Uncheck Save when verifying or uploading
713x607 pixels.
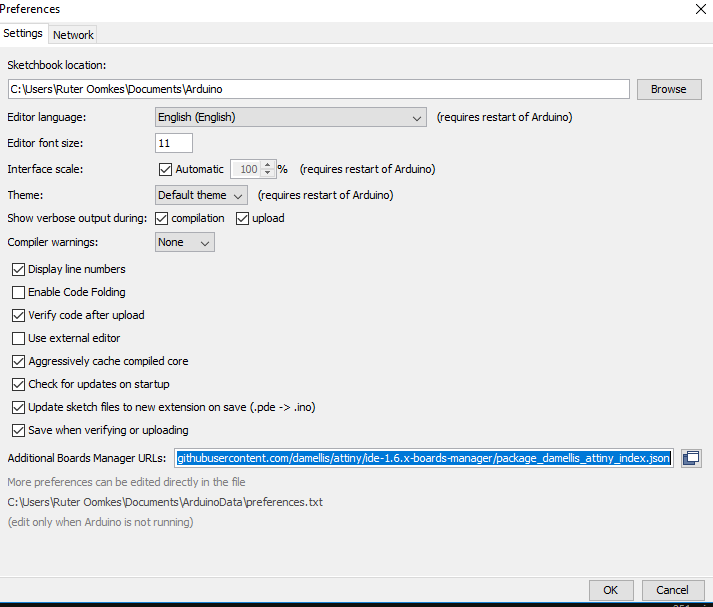(x=19, y=430)
